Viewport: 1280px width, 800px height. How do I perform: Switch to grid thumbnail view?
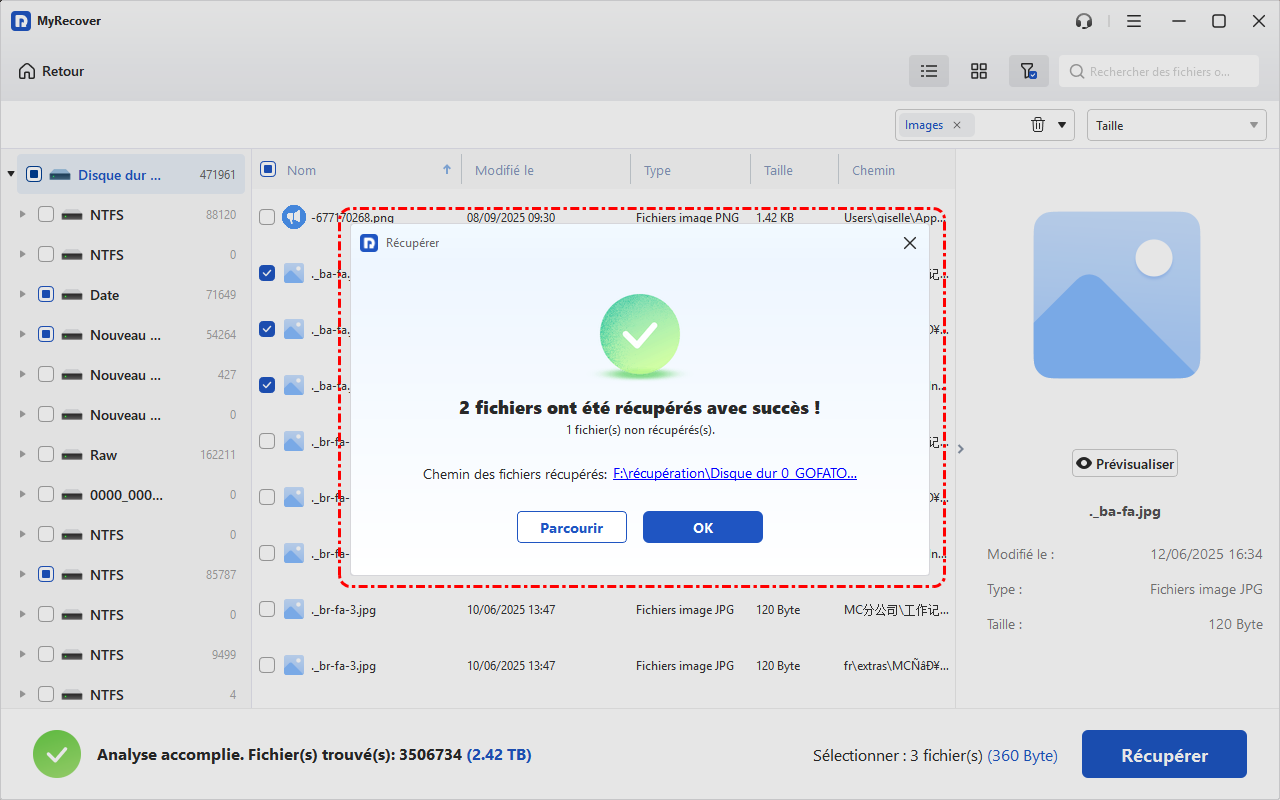click(979, 71)
